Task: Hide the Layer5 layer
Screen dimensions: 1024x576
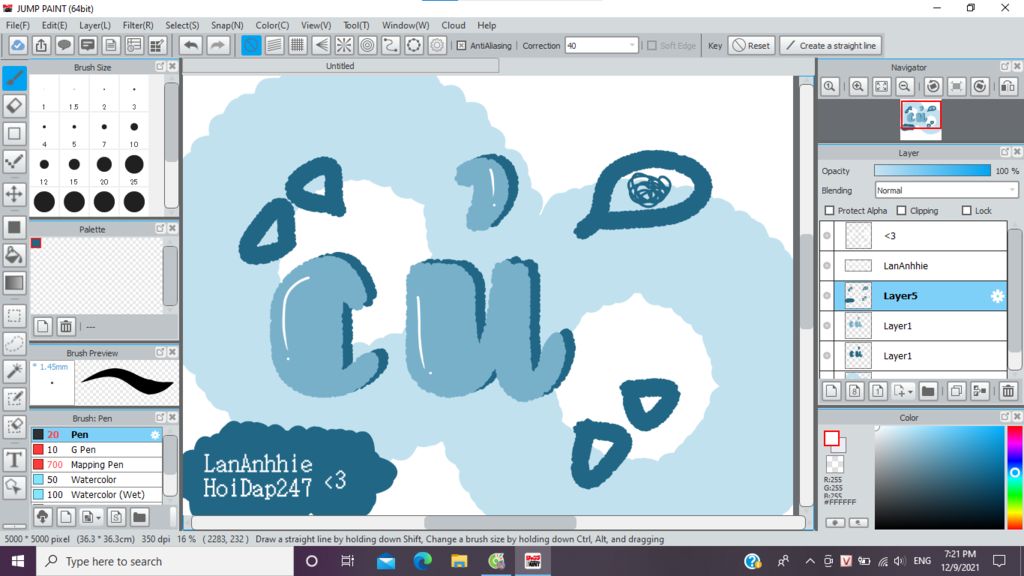Action: 827,296
